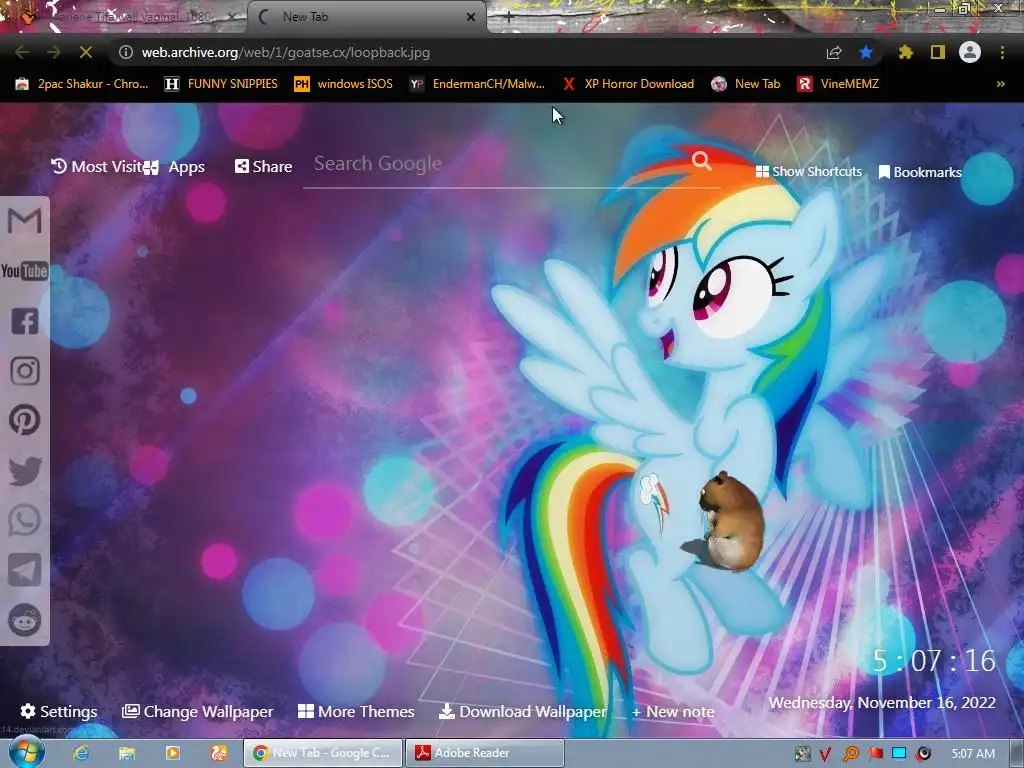Screen dimensions: 1024x768
Task: Open the XP Horror Download bookmark
Action: click(628, 84)
